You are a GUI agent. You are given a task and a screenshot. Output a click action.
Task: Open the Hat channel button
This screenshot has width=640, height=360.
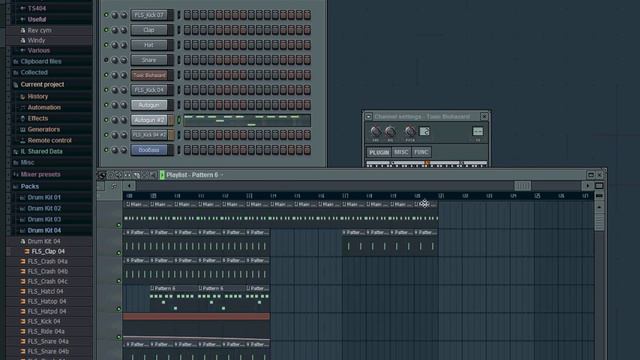pos(149,45)
